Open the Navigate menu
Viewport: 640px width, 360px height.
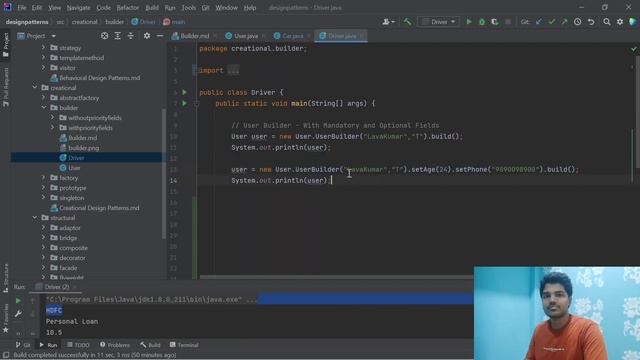(x=78, y=8)
